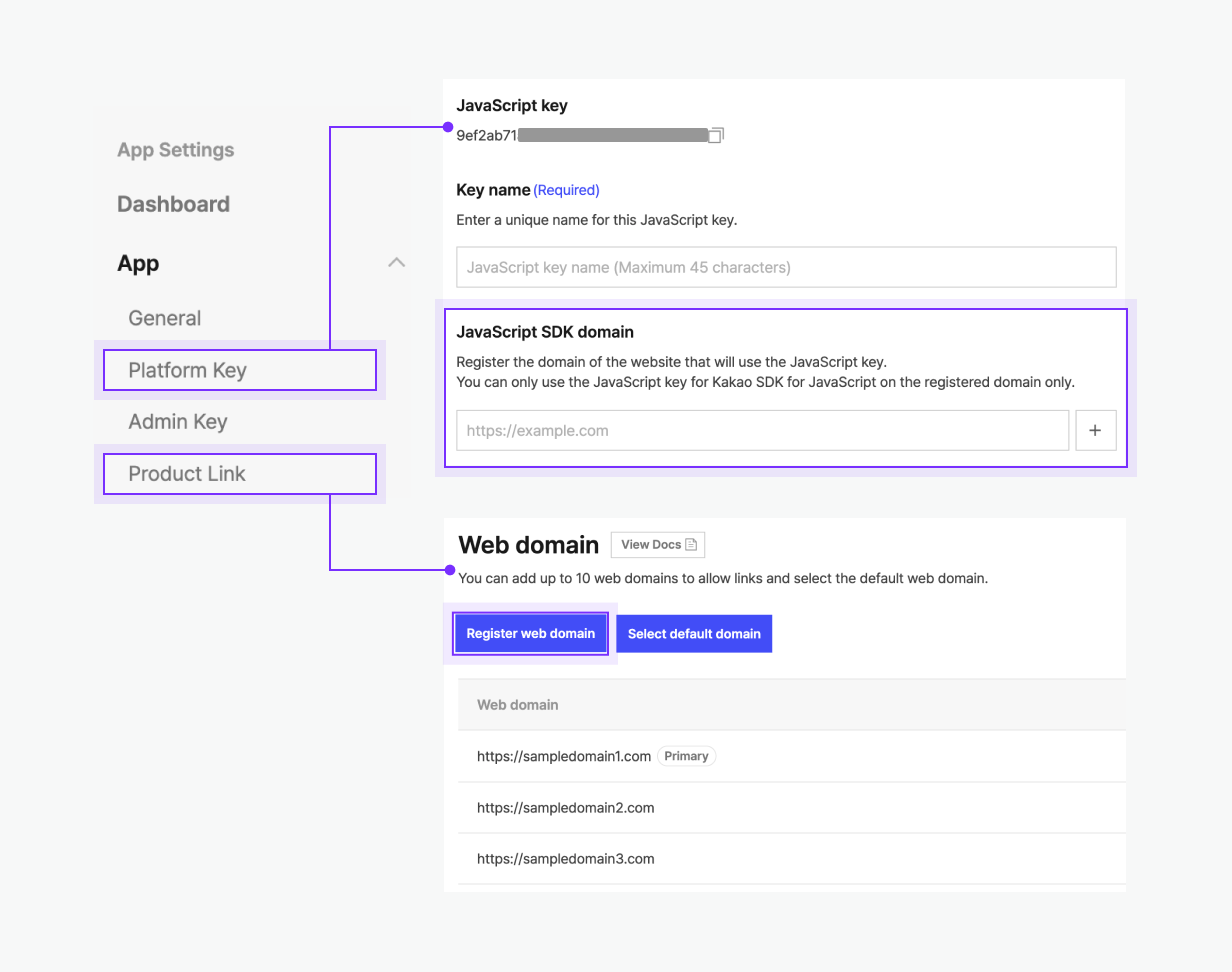The width and height of the screenshot is (1232, 972).
Task: Click the Select default domain button
Action: [694, 633]
